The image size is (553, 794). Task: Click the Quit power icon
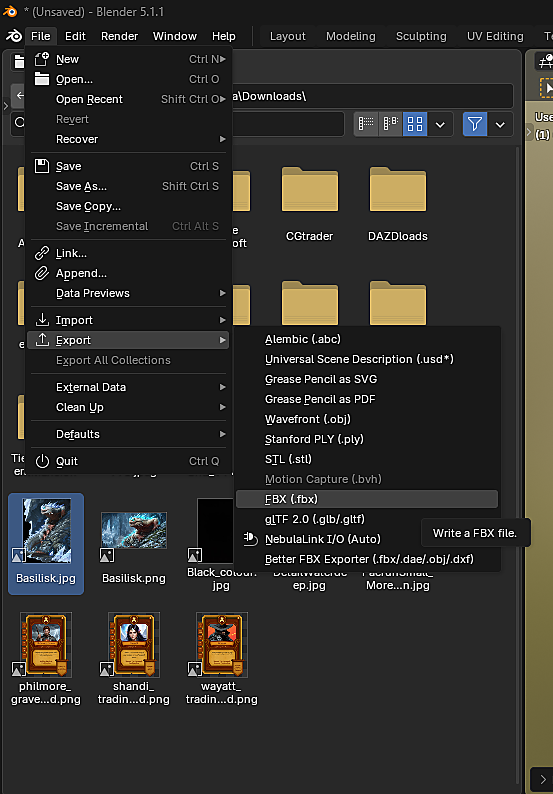pos(43,461)
